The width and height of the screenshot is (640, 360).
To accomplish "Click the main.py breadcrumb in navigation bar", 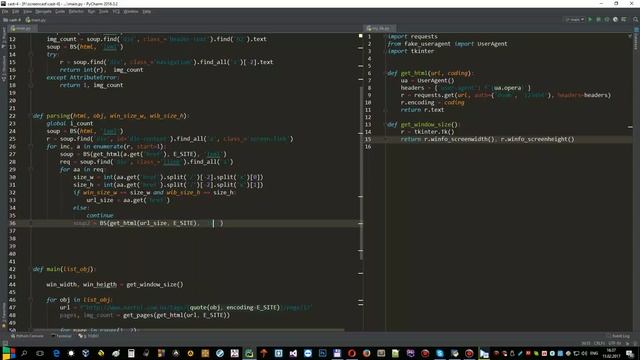I will click(36, 20).
